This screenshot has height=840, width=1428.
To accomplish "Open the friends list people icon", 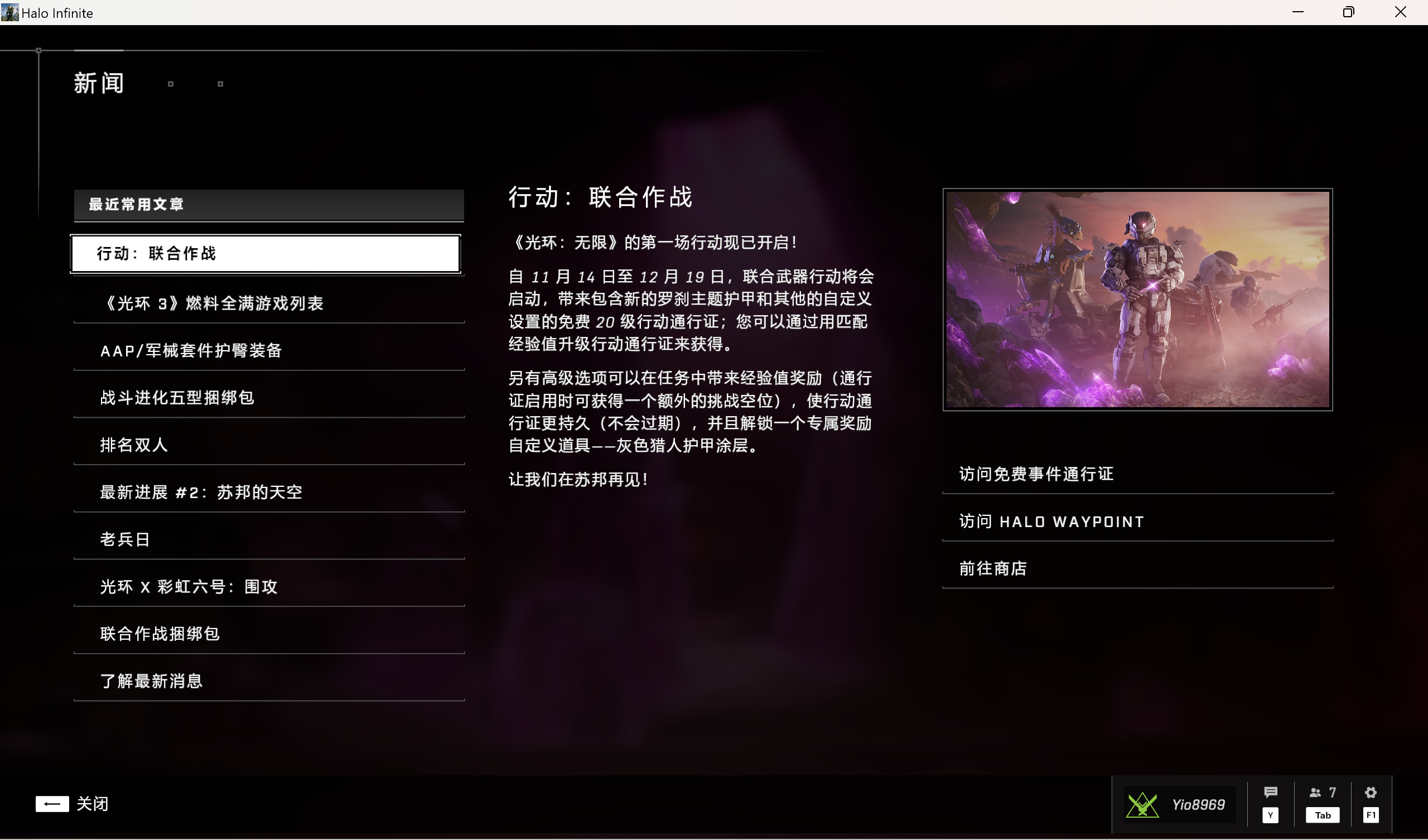I will pyautogui.click(x=1315, y=793).
